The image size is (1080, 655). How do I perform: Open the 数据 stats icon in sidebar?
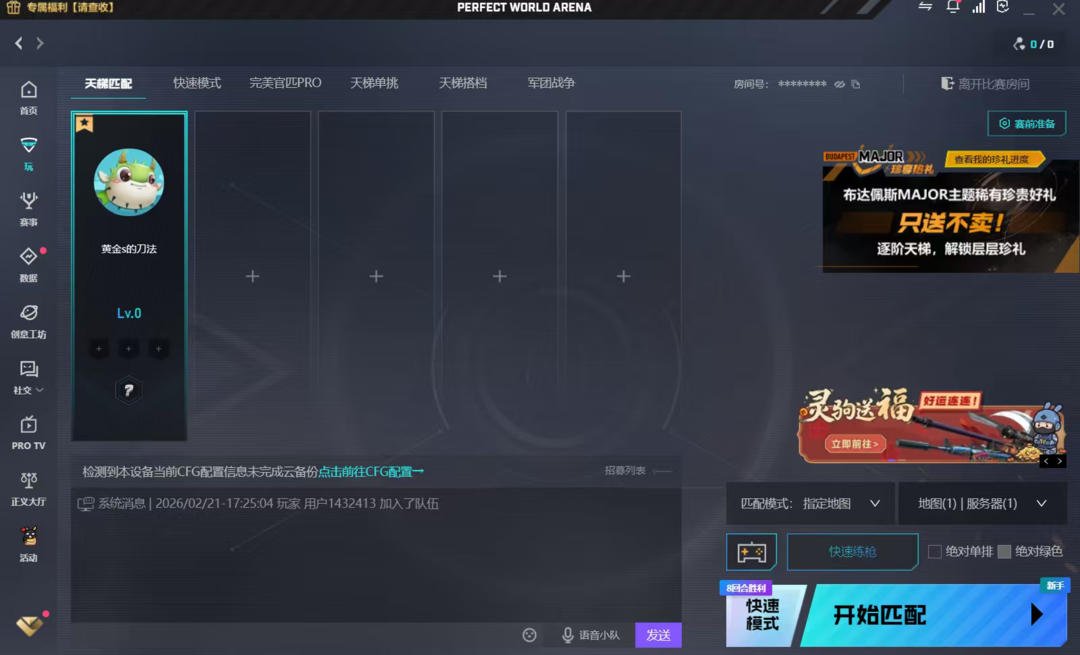[x=28, y=264]
